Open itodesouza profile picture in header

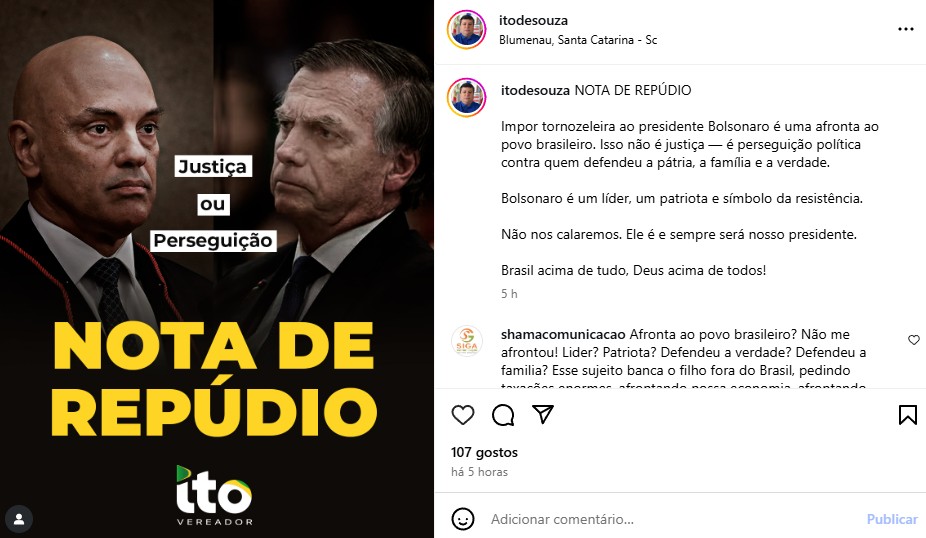tap(466, 29)
